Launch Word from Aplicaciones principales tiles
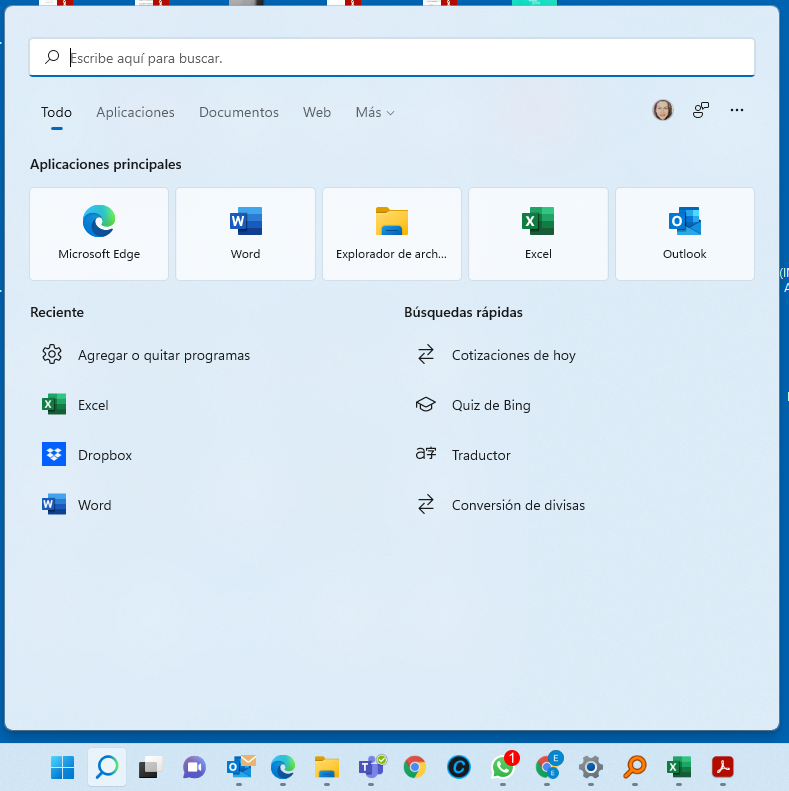 [x=245, y=234]
